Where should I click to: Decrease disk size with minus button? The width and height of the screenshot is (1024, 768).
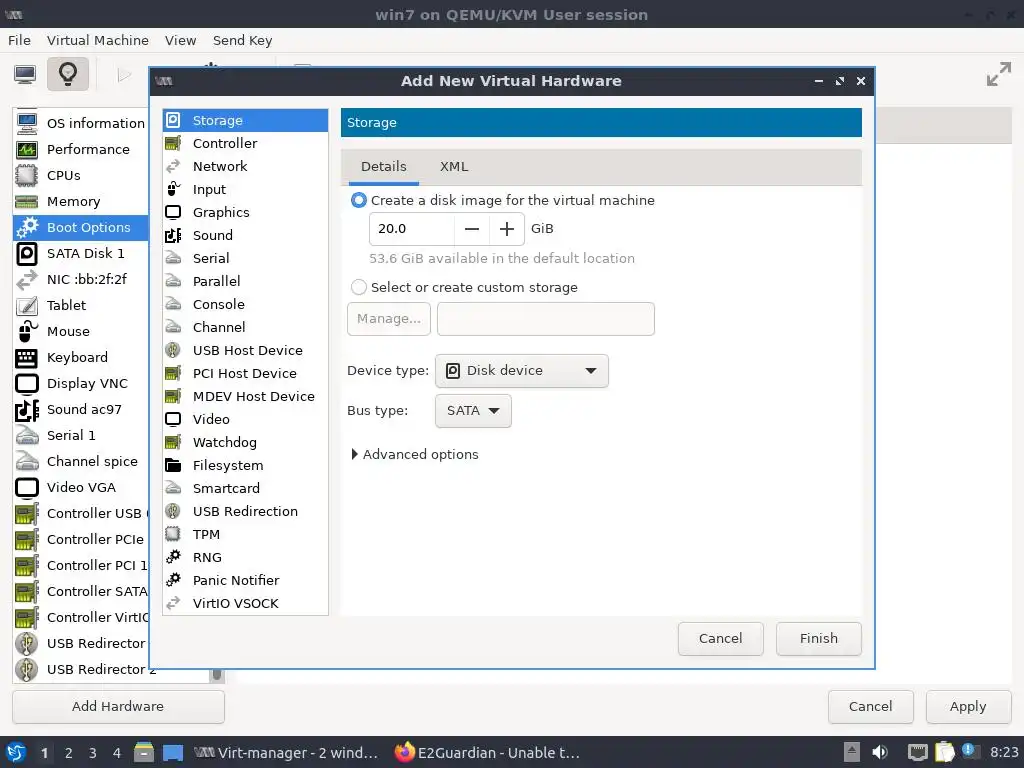click(x=472, y=229)
